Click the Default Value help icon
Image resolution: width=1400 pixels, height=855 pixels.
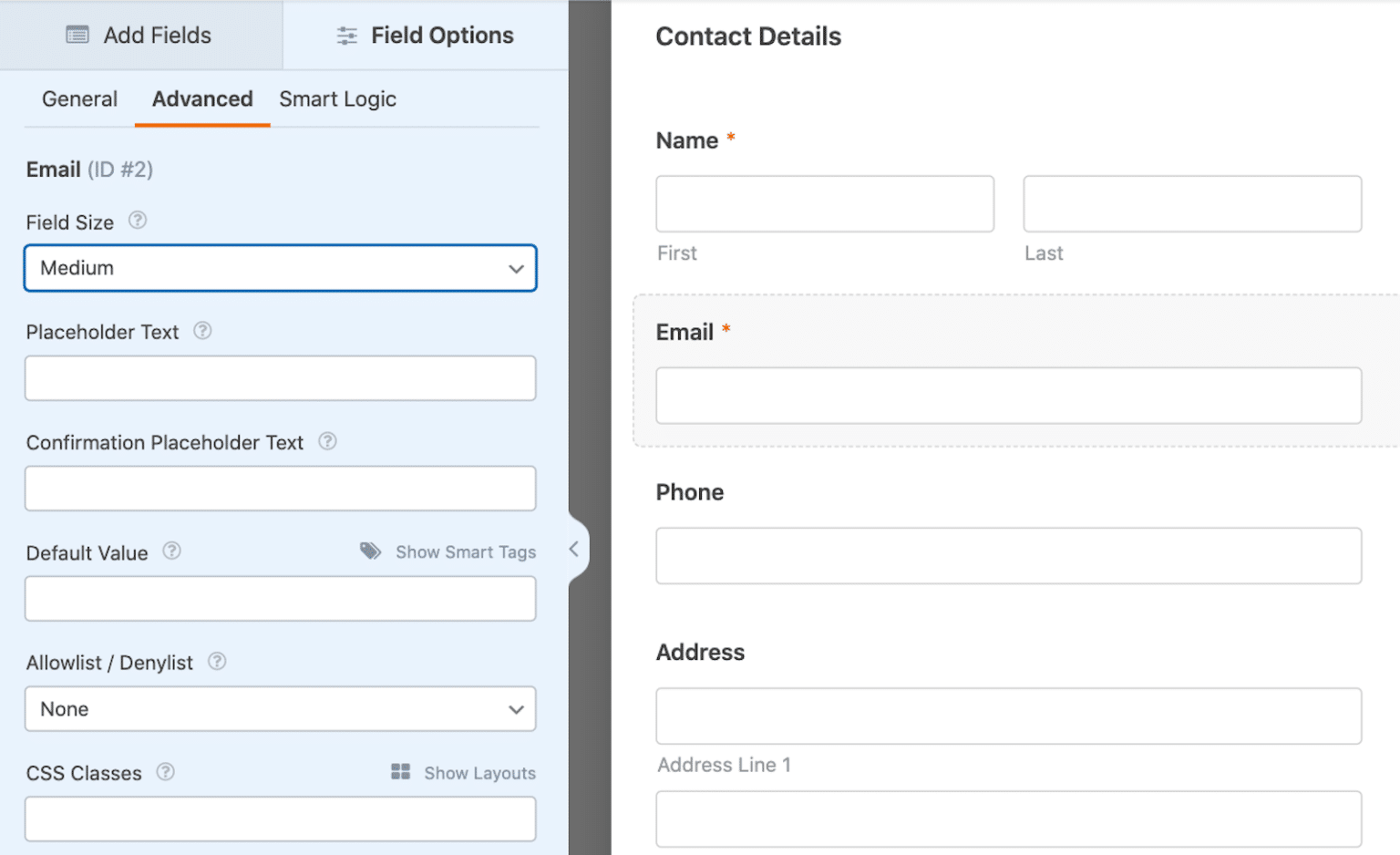coord(171,551)
